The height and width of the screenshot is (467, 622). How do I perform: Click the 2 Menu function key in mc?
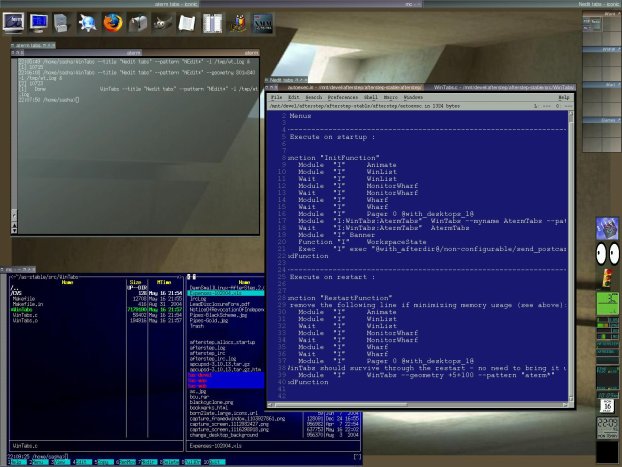pos(38,462)
